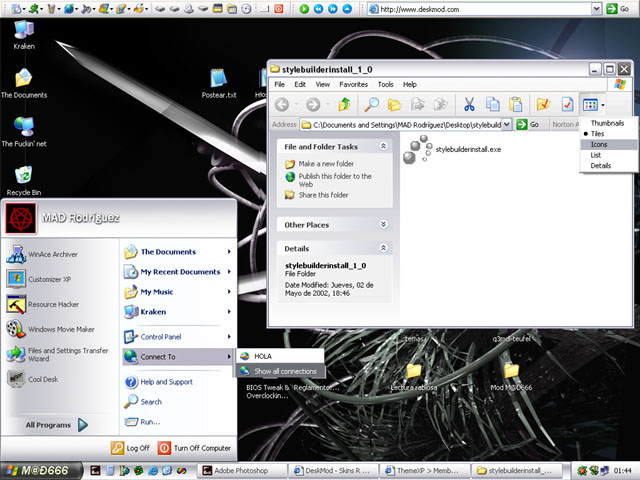The width and height of the screenshot is (640, 480).
Task: Collapse the File and Folder Tasks panel
Action: (383, 146)
